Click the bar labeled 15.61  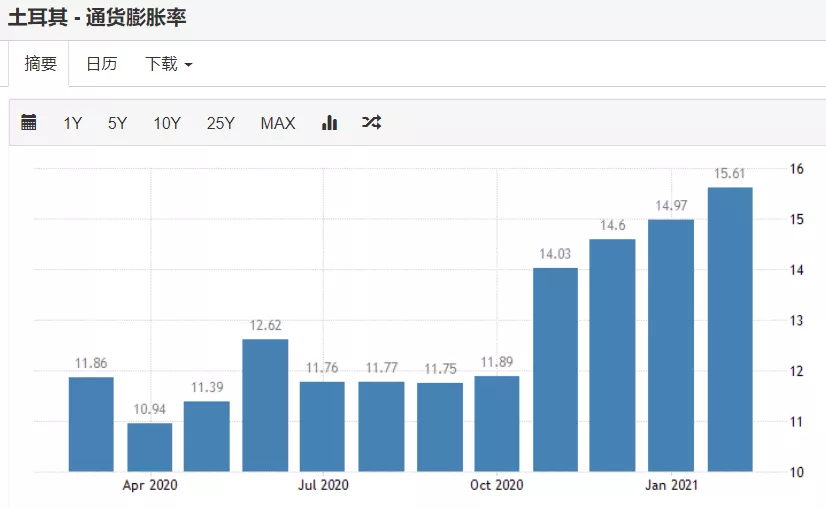(x=730, y=329)
